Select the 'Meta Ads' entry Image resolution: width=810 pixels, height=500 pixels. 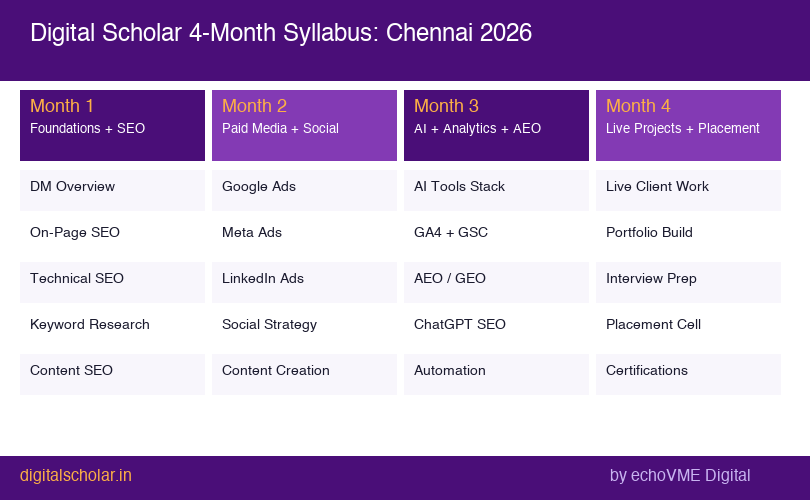point(304,236)
